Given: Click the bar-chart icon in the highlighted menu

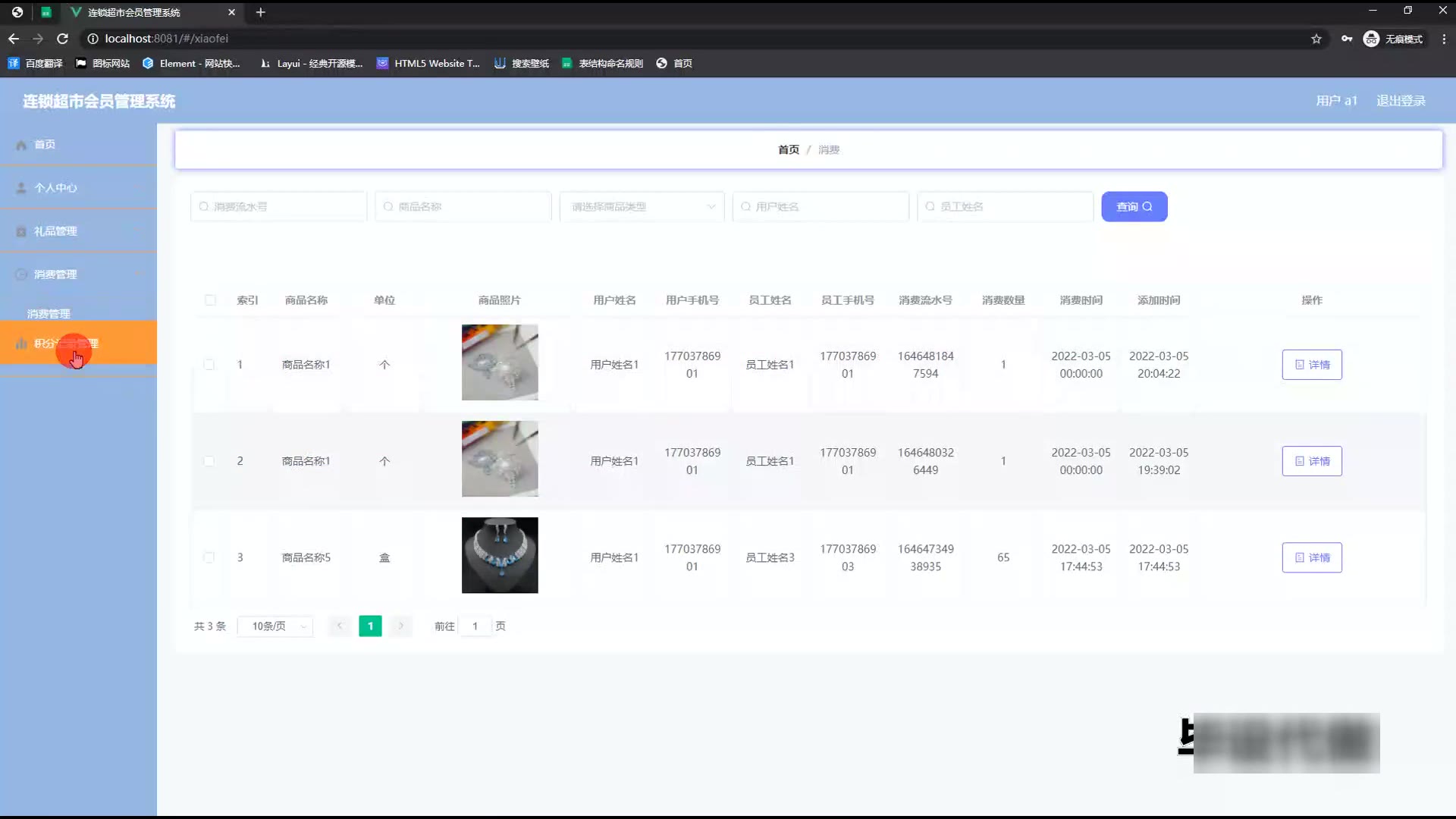Looking at the screenshot, I should coord(21,344).
